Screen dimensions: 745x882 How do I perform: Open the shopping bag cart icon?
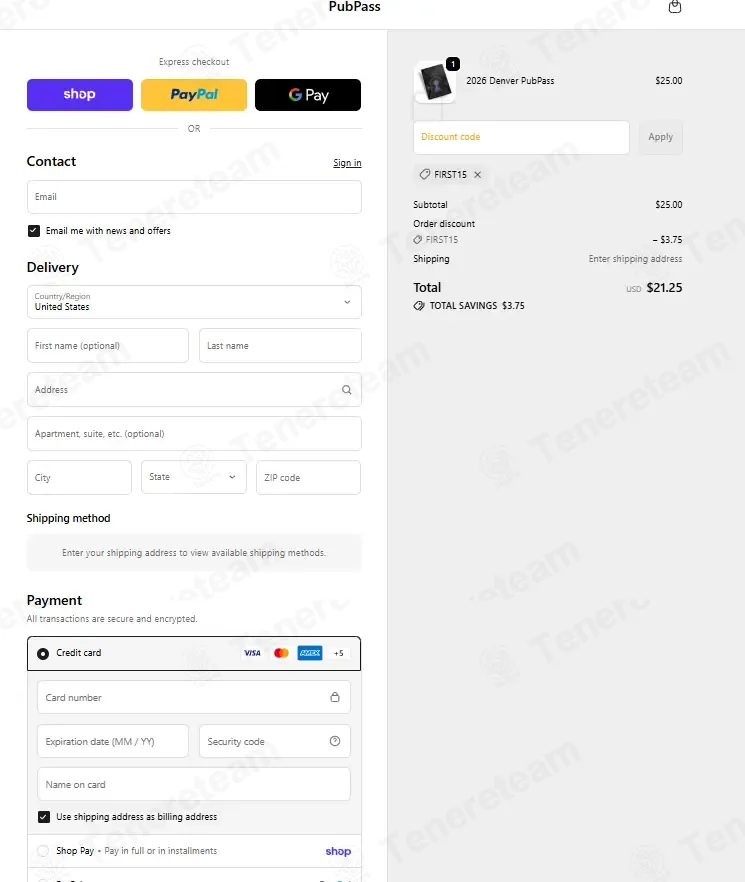[675, 7]
